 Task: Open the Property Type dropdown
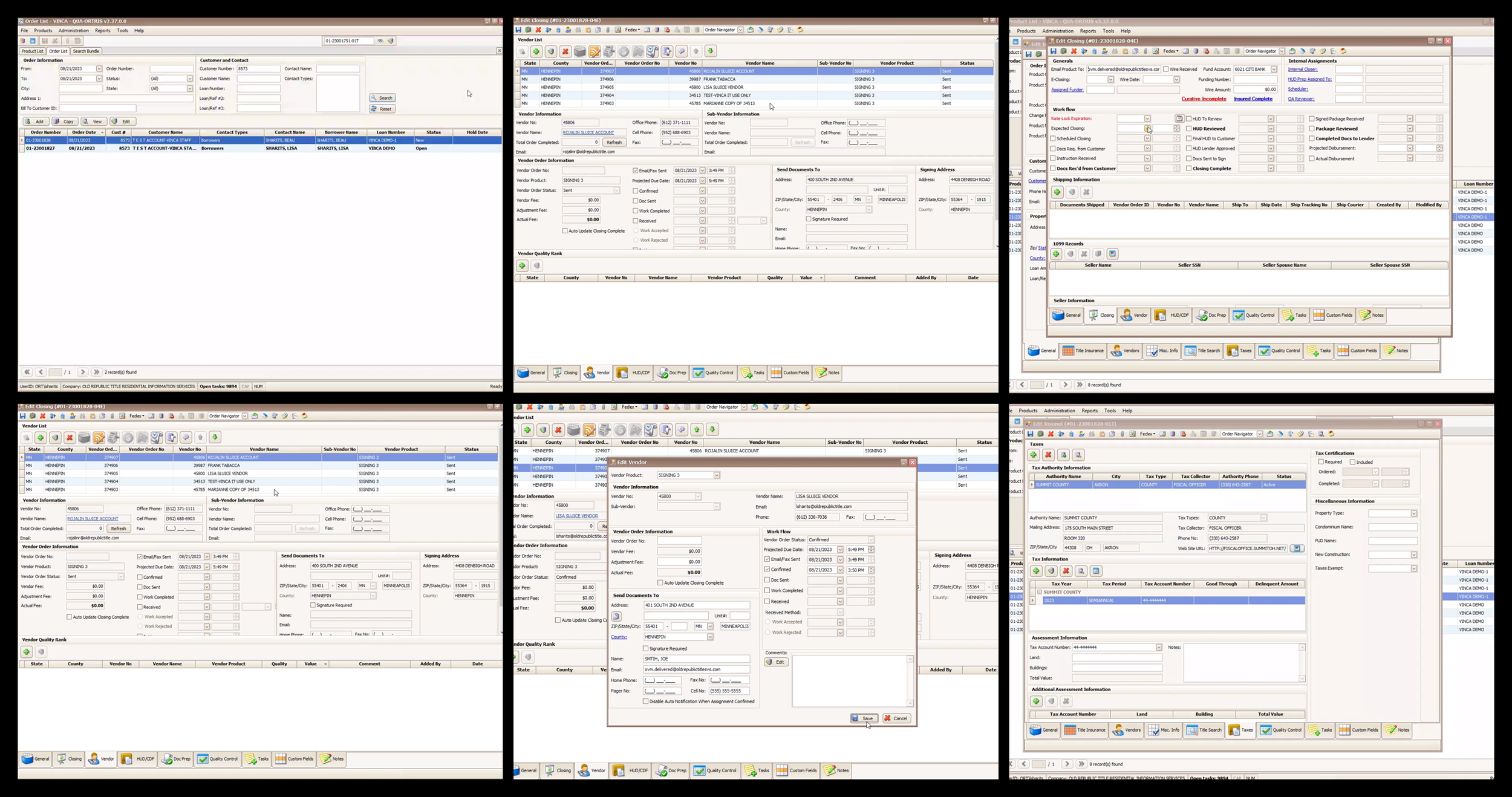point(1413,513)
